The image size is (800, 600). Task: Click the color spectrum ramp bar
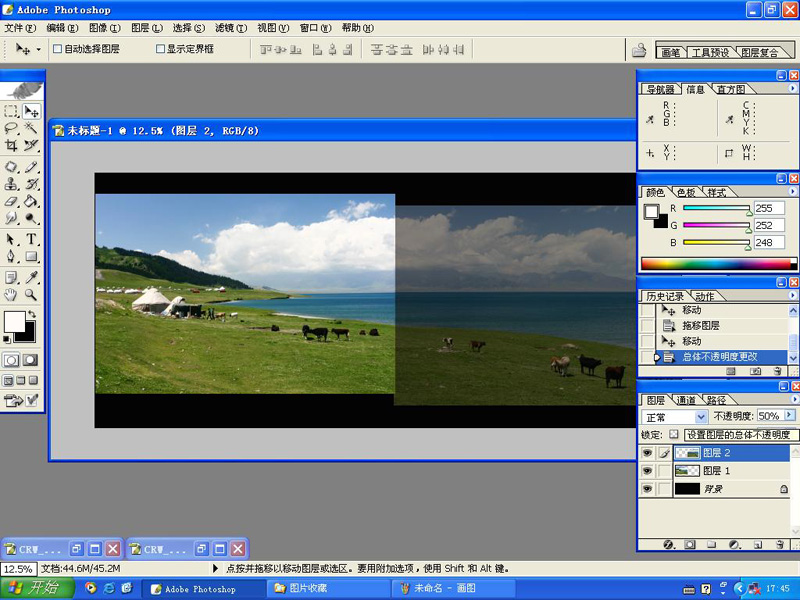tap(718, 264)
